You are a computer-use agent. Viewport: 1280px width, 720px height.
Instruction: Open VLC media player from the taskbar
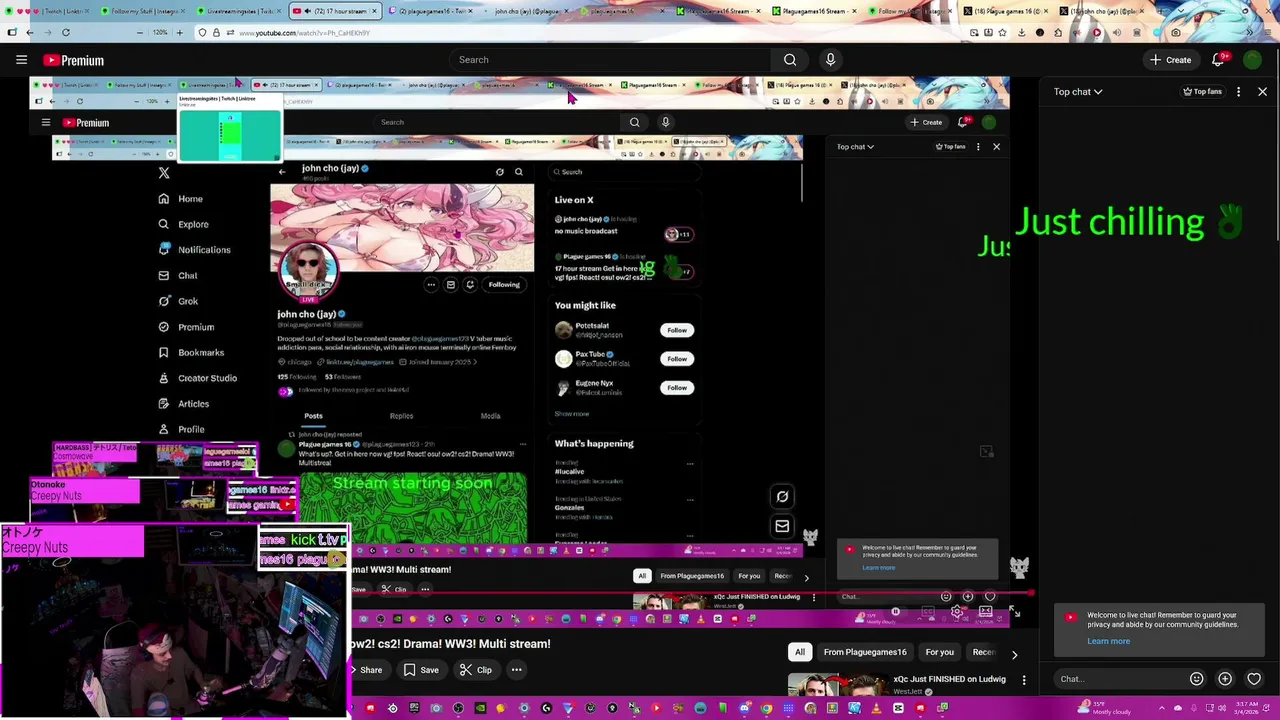coord(876,708)
